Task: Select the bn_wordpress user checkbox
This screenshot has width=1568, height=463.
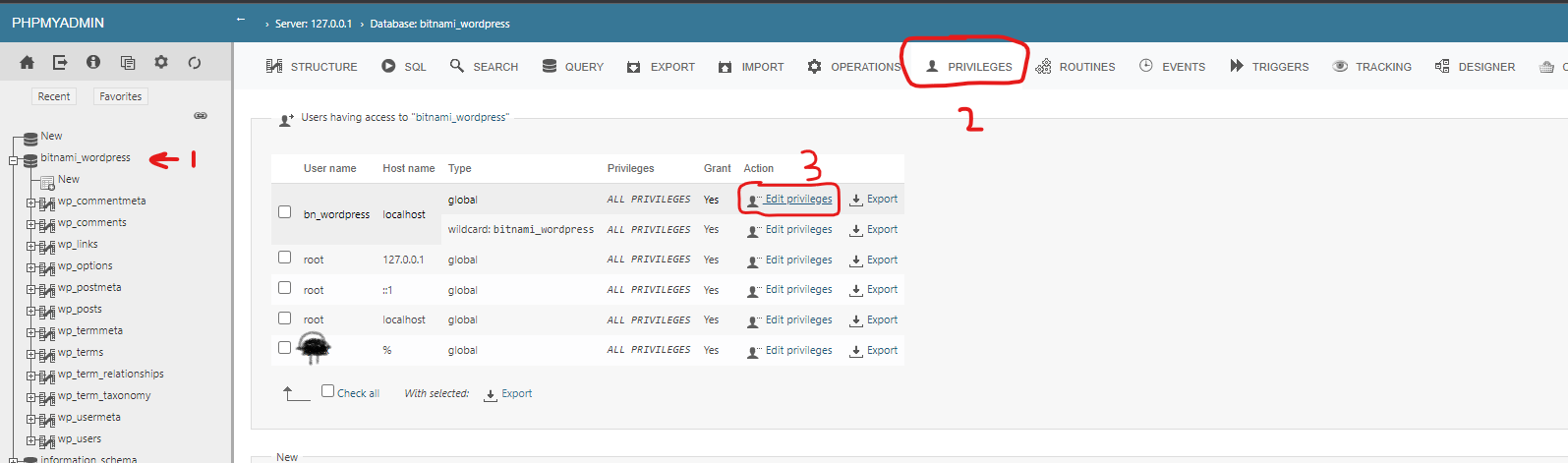Action: tap(284, 211)
